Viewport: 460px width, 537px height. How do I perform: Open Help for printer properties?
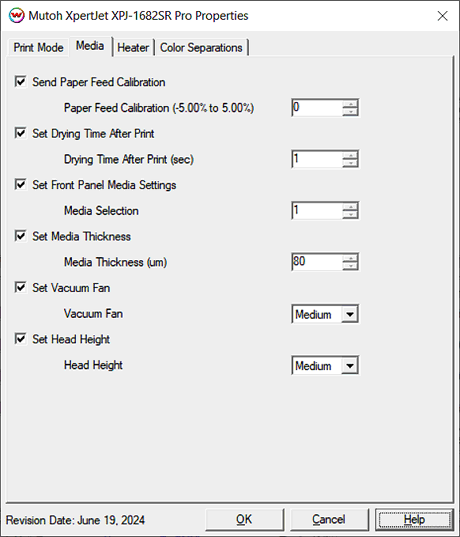coord(414,520)
